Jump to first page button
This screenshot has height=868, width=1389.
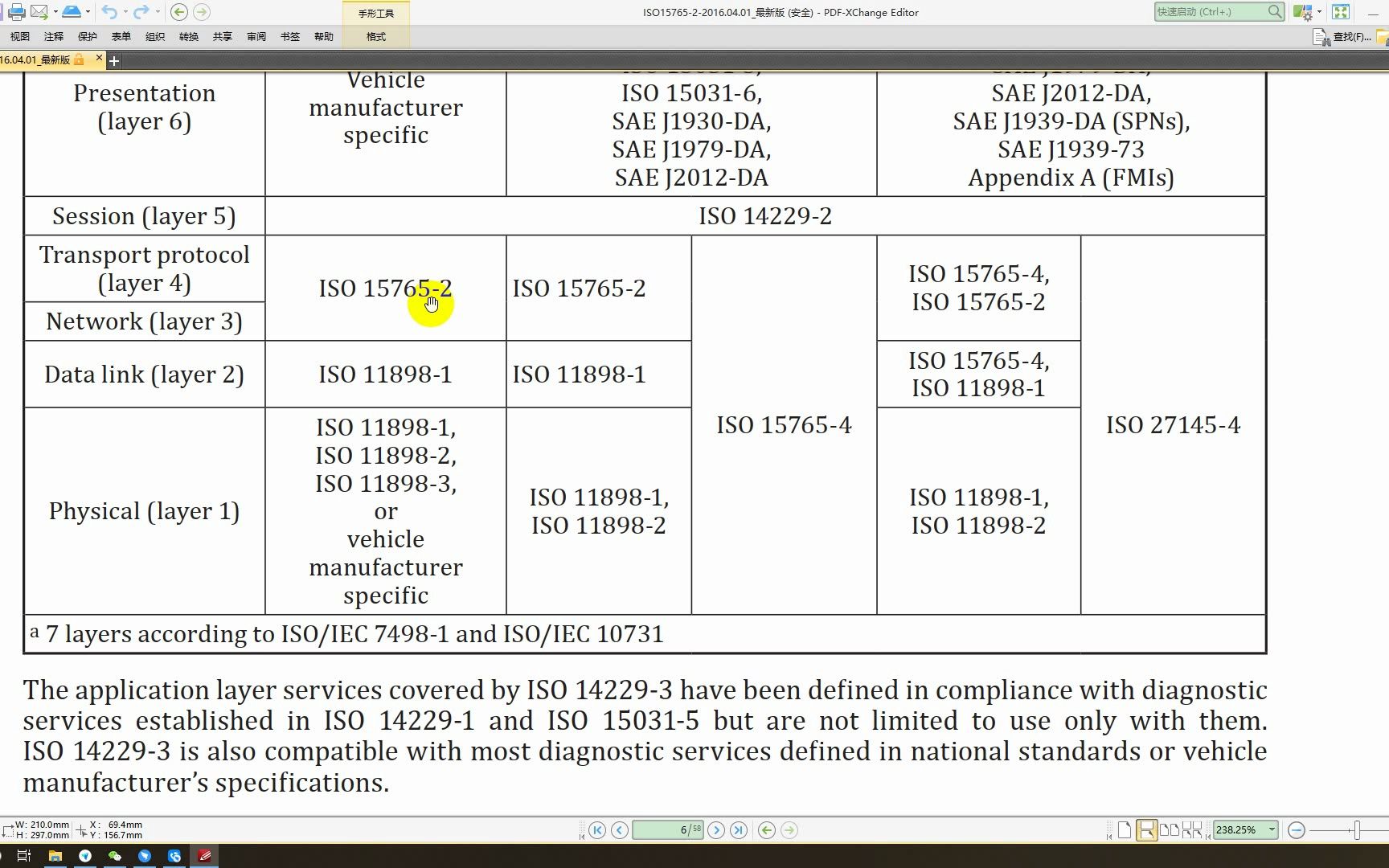(x=597, y=830)
